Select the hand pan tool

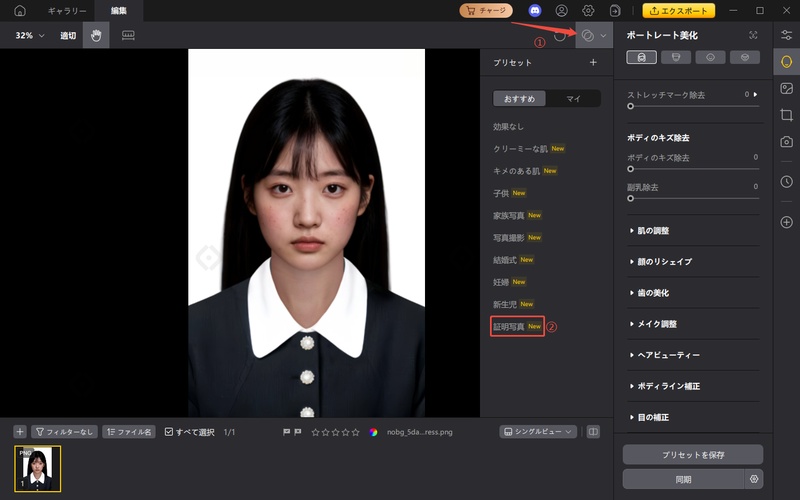tap(96, 35)
